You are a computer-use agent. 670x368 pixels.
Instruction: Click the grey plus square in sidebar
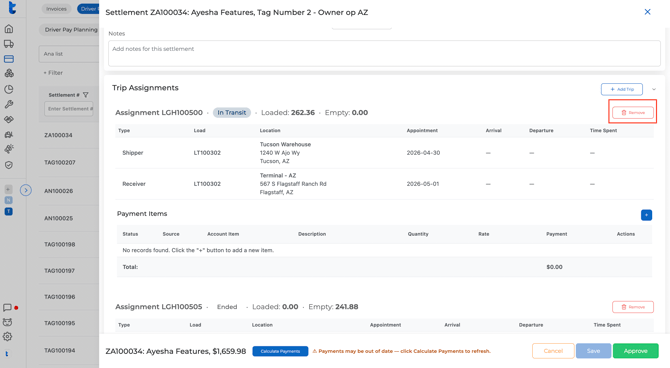tap(9, 189)
